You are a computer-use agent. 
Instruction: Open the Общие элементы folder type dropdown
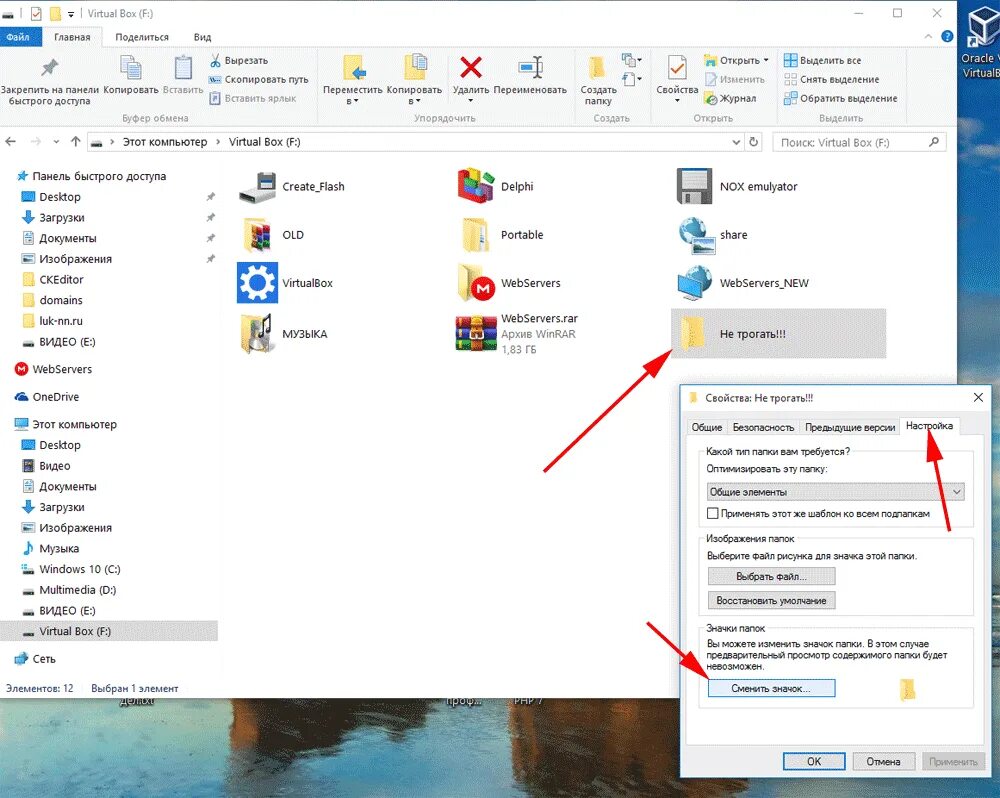(957, 492)
